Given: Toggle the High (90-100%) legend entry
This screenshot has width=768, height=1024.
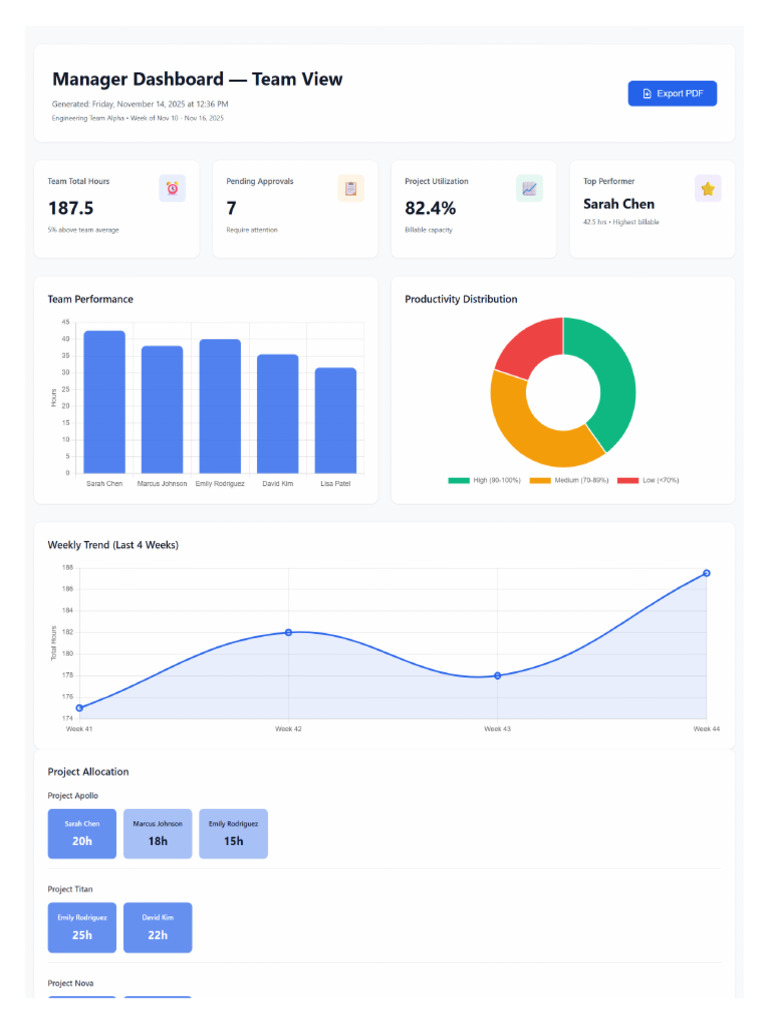Looking at the screenshot, I should point(484,480).
